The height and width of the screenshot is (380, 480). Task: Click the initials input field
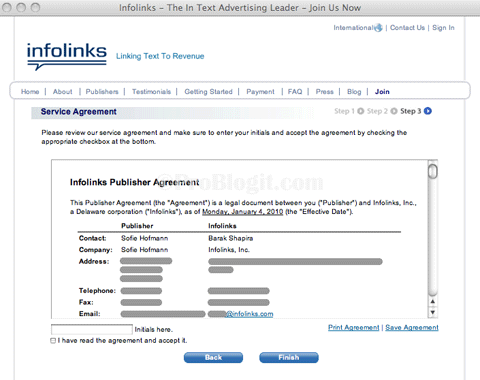(x=92, y=329)
